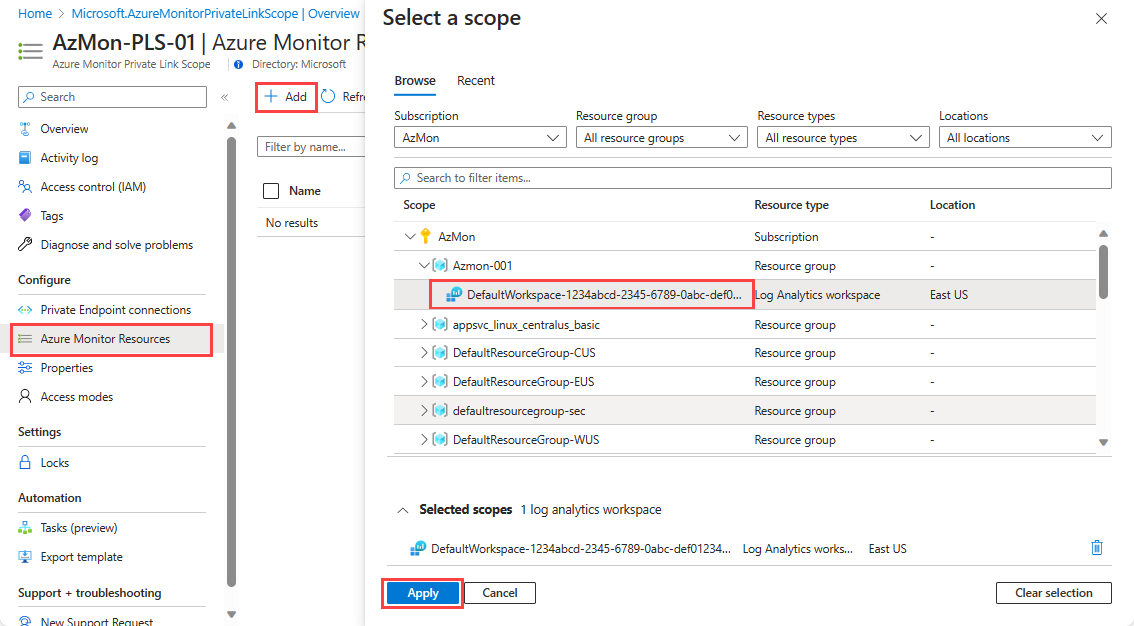Image resolution: width=1134 pixels, height=626 pixels.
Task: Delete selected workspace with trash icon
Action: (x=1097, y=548)
